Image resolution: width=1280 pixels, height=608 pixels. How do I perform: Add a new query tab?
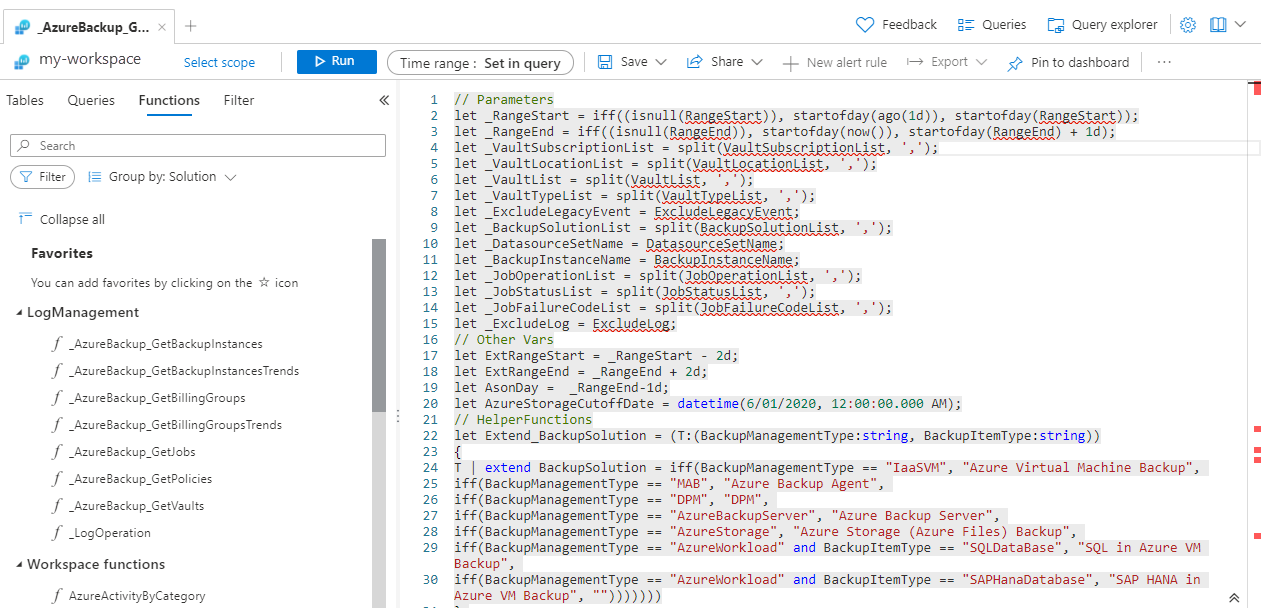click(191, 26)
